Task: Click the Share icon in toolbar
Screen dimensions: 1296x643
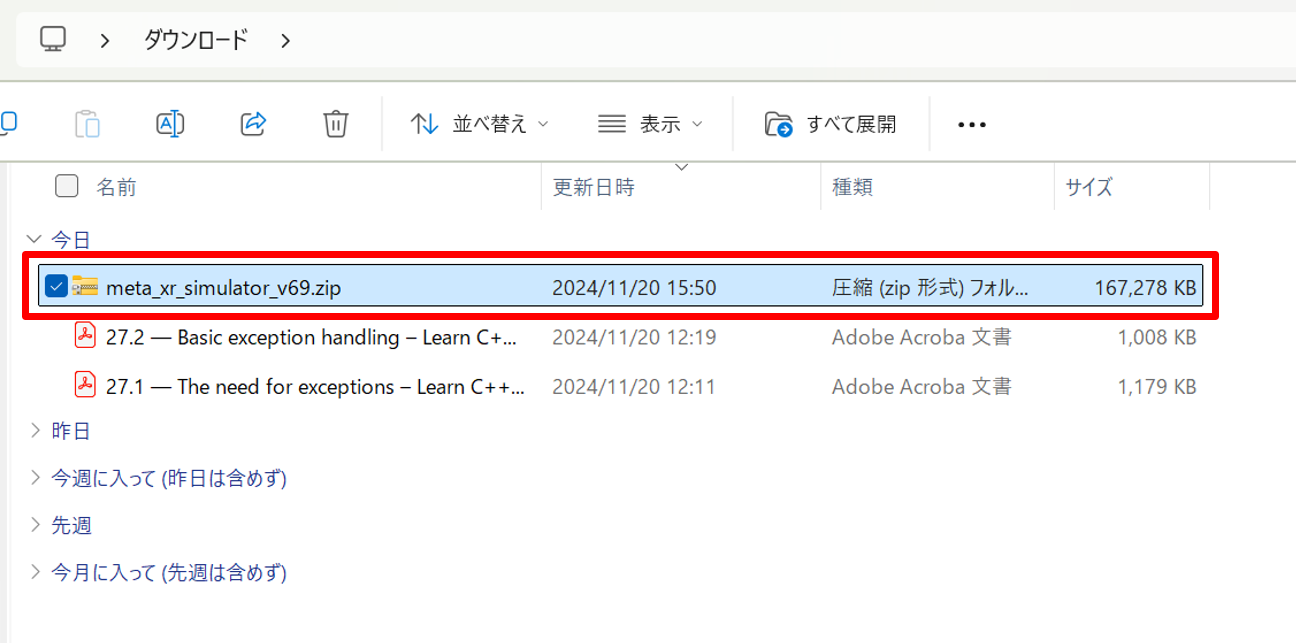Action: (253, 124)
